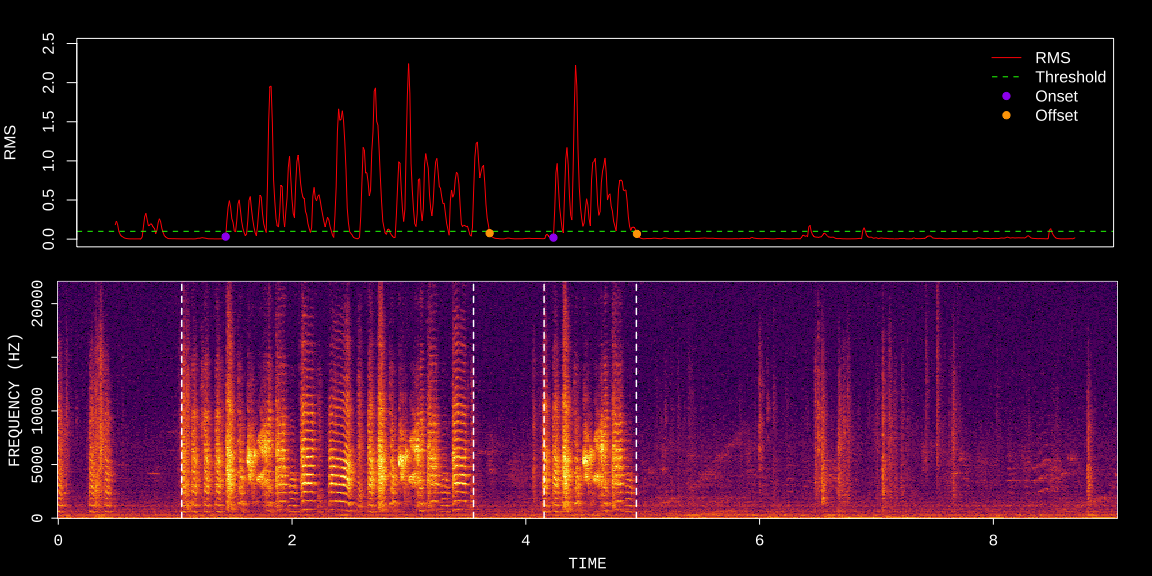Click the green dashed Threshold legend sample

click(1007, 76)
